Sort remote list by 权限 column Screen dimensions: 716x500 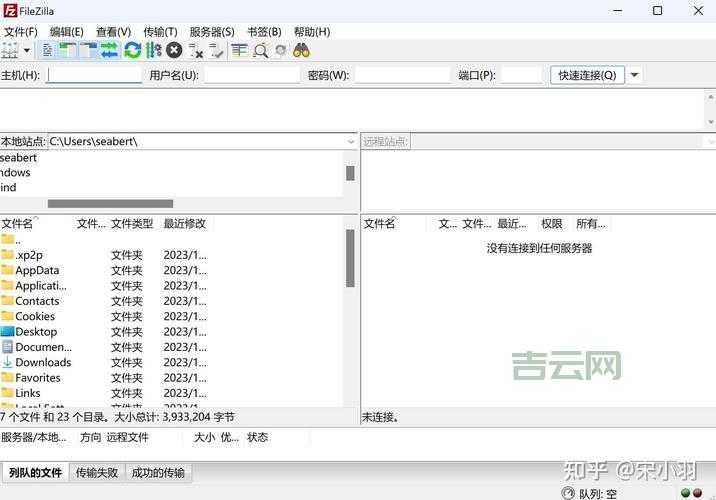(551, 224)
